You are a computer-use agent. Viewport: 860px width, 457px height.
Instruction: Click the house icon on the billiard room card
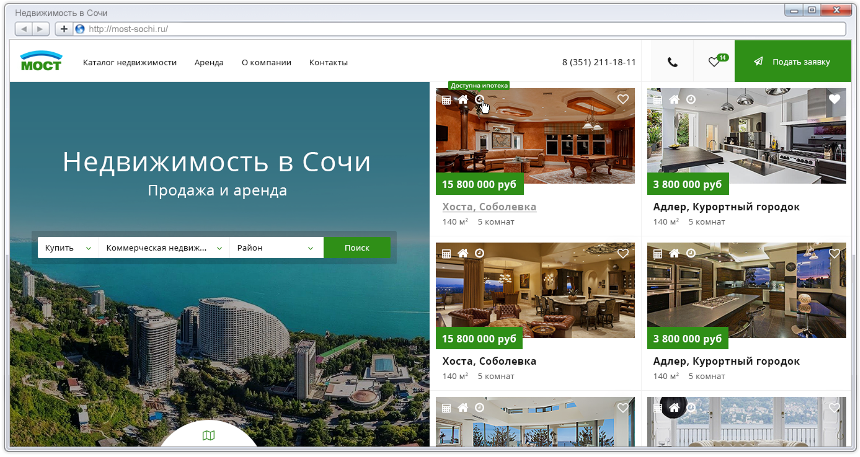(x=463, y=99)
